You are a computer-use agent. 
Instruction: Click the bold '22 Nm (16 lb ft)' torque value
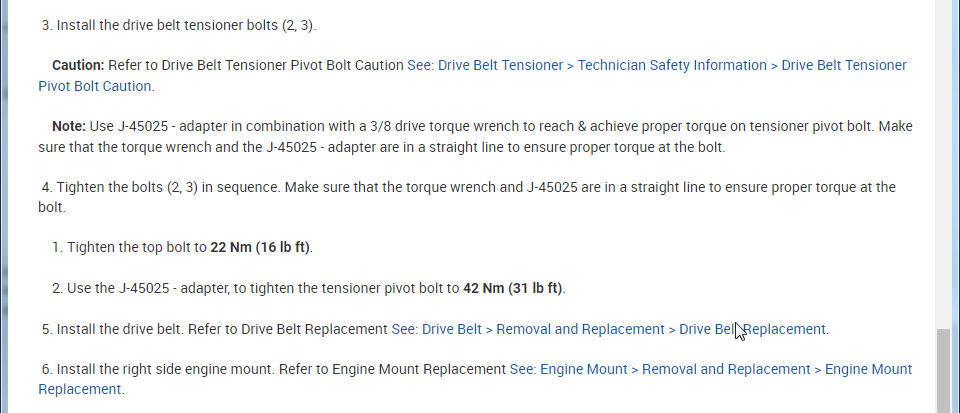(x=267, y=247)
